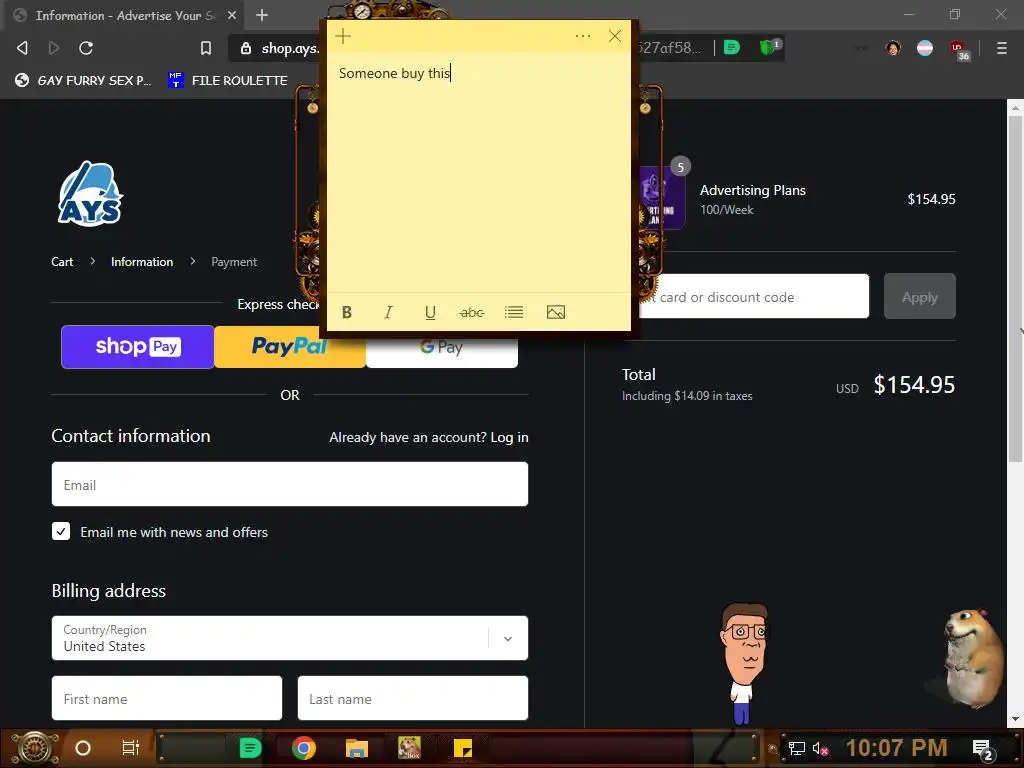Viewport: 1024px width, 768px height.
Task: Select the Information - Advertise Your tab
Action: [124, 15]
